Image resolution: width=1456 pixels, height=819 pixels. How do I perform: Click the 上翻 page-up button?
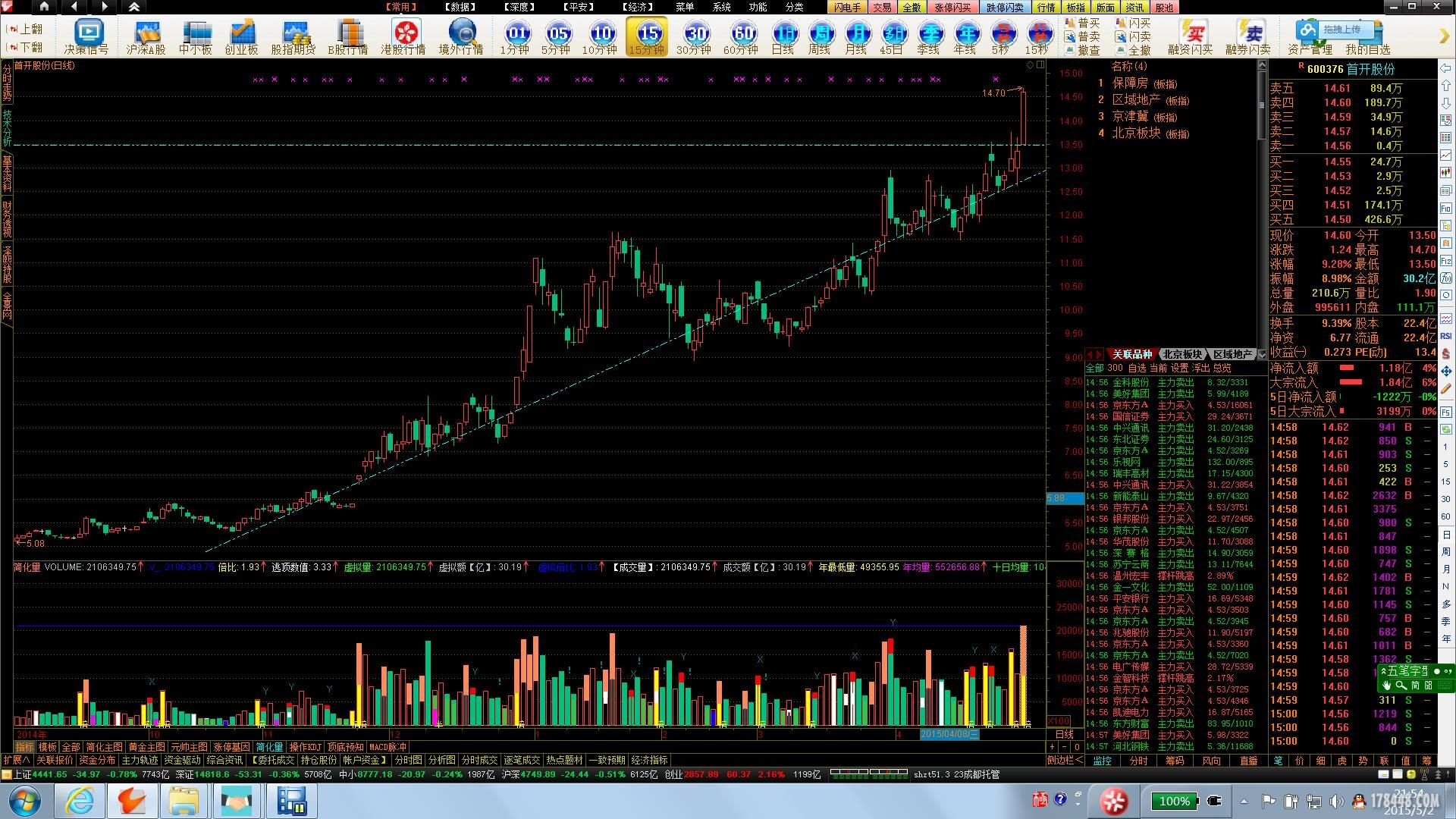[25, 29]
